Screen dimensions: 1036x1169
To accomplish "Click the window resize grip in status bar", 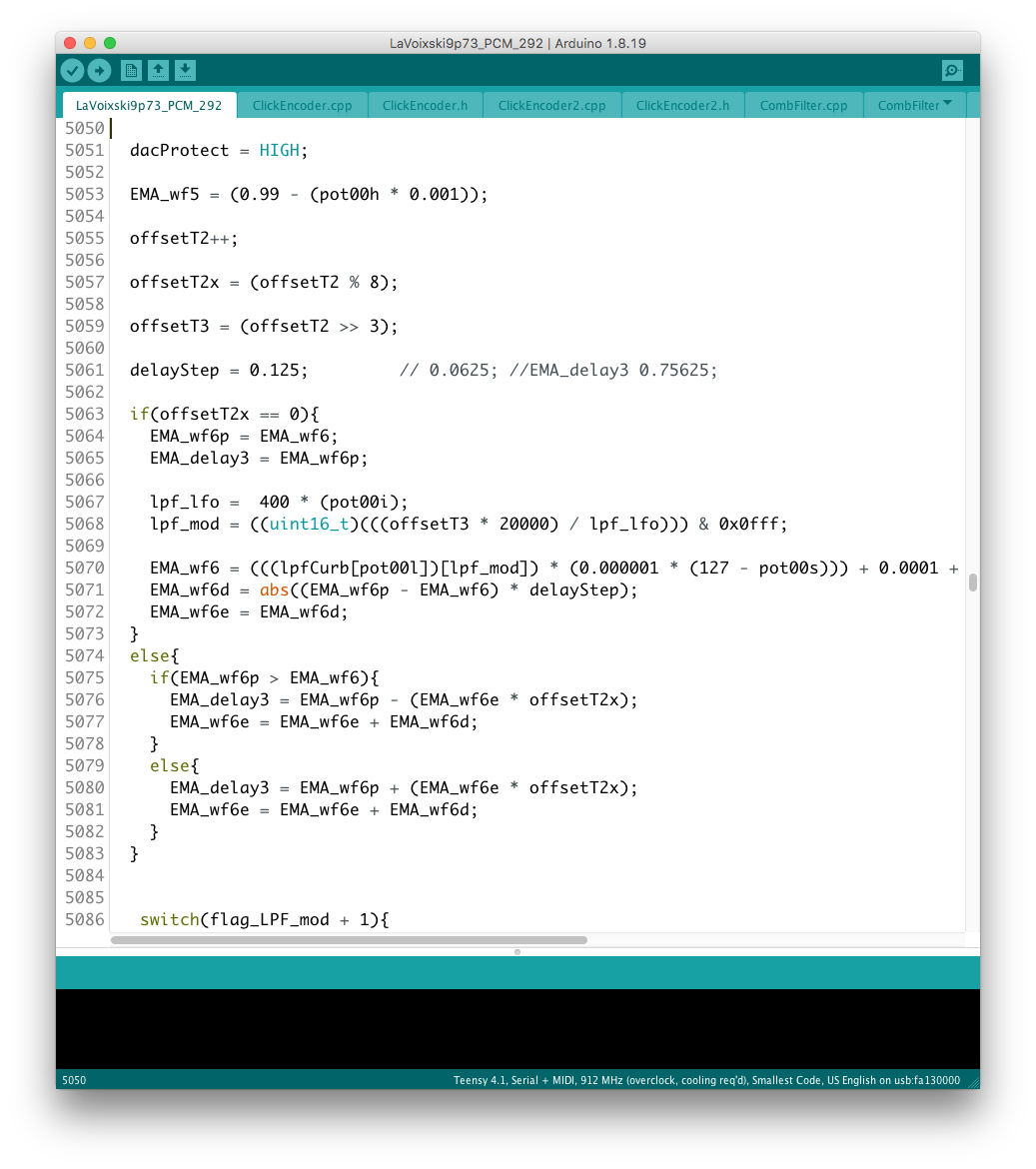I will tap(972, 1080).
